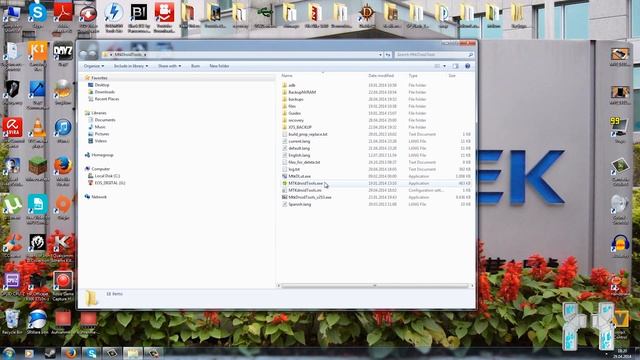640x360 pixels.
Task: Select the adb folder
Action: (x=291, y=85)
